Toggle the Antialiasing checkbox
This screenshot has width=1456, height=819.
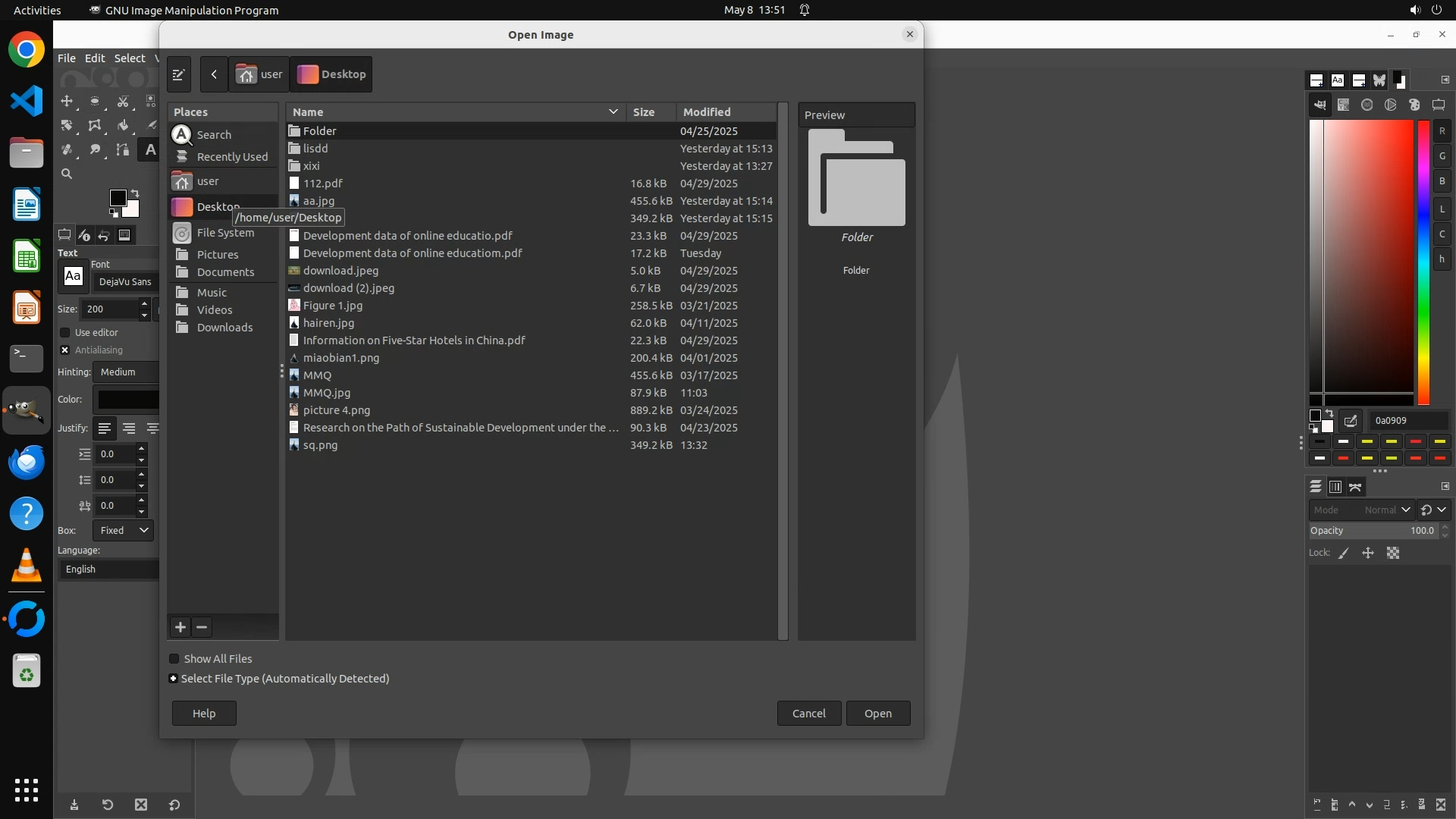[x=65, y=350]
